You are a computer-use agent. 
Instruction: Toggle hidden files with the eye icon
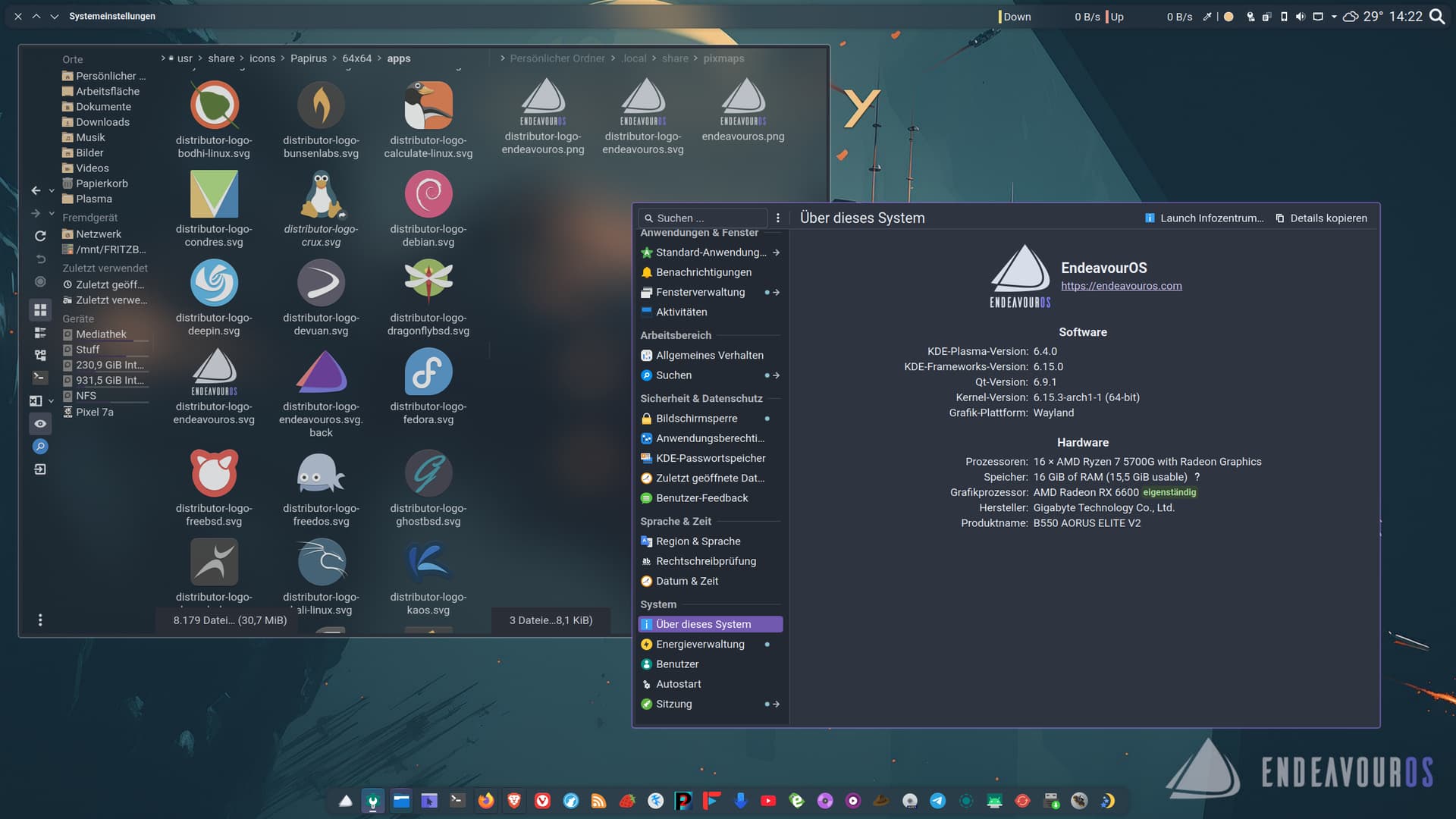pos(40,424)
